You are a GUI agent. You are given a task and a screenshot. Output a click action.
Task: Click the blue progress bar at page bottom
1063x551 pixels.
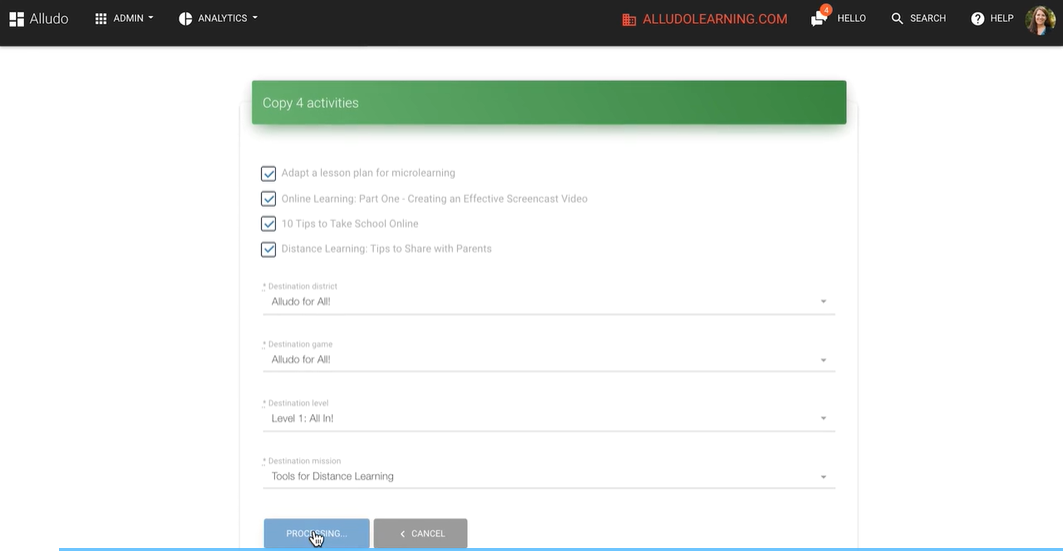point(561,549)
